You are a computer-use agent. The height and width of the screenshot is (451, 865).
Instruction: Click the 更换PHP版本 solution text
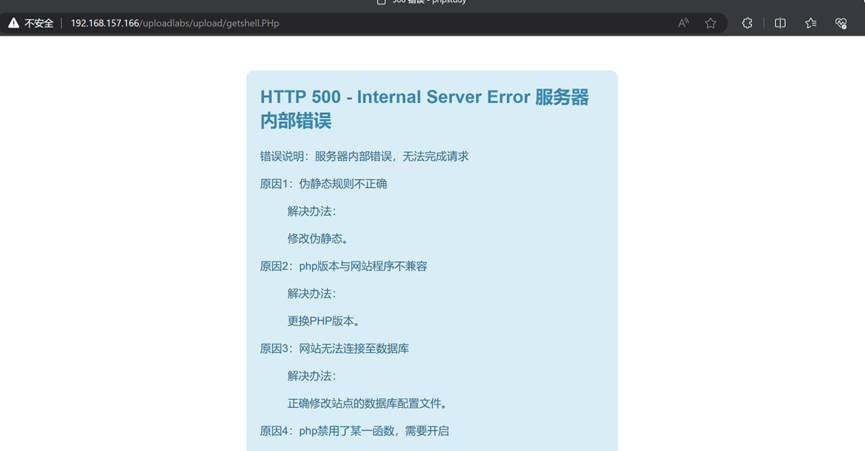pyautogui.click(x=324, y=321)
